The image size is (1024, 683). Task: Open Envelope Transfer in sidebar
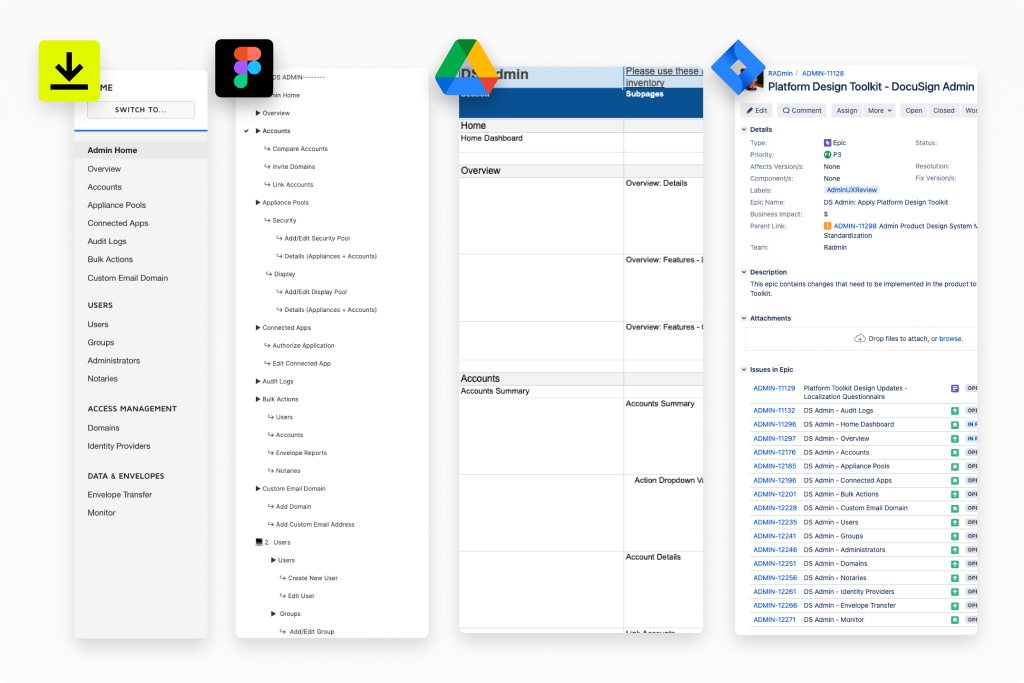(x=120, y=494)
